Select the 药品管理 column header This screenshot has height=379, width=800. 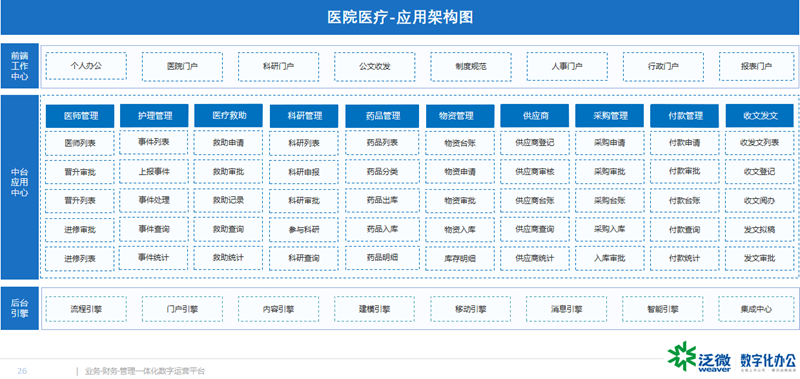tap(382, 116)
